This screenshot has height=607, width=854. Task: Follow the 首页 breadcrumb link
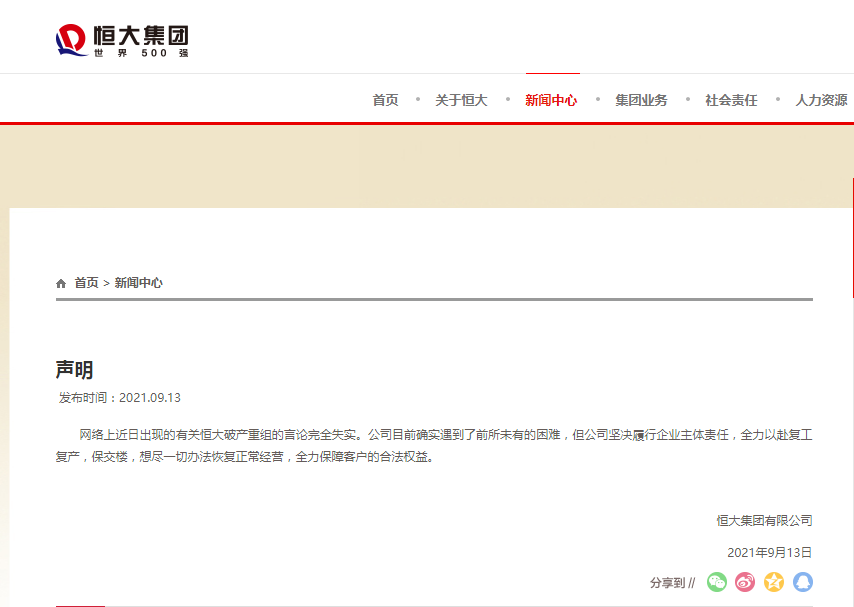tap(87, 283)
